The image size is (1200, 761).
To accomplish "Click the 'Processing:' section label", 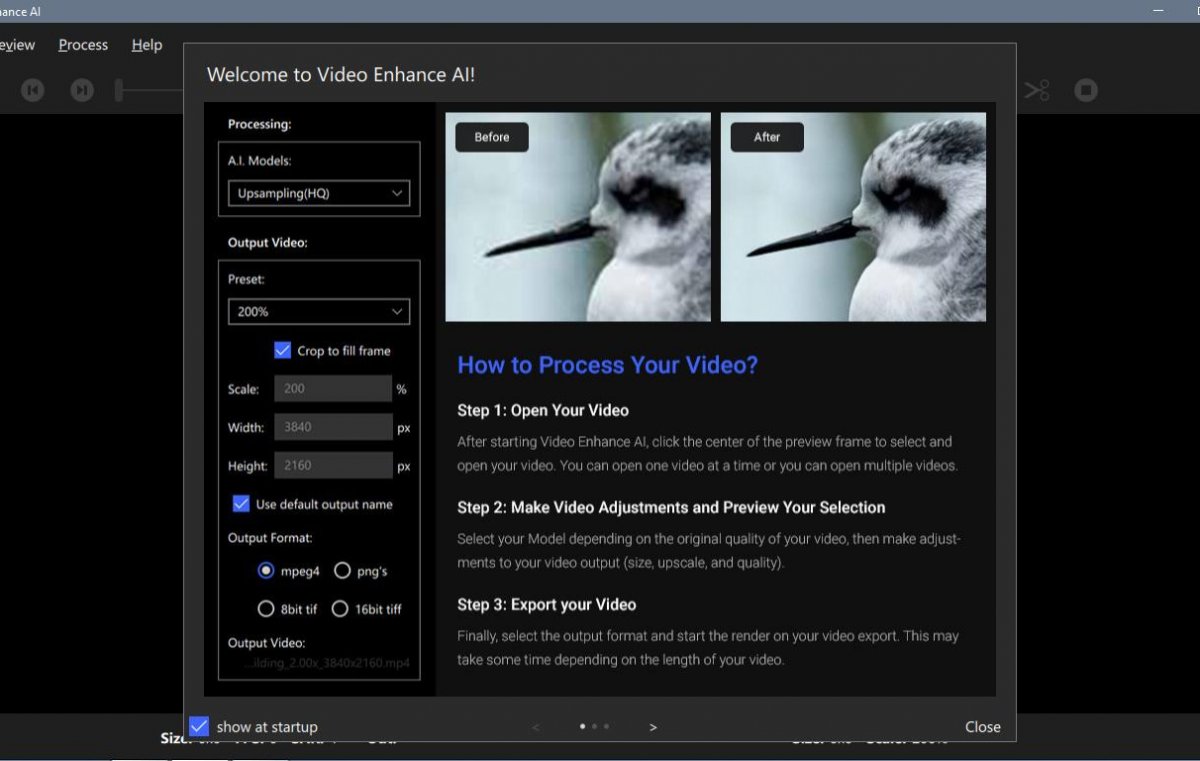I will [259, 124].
